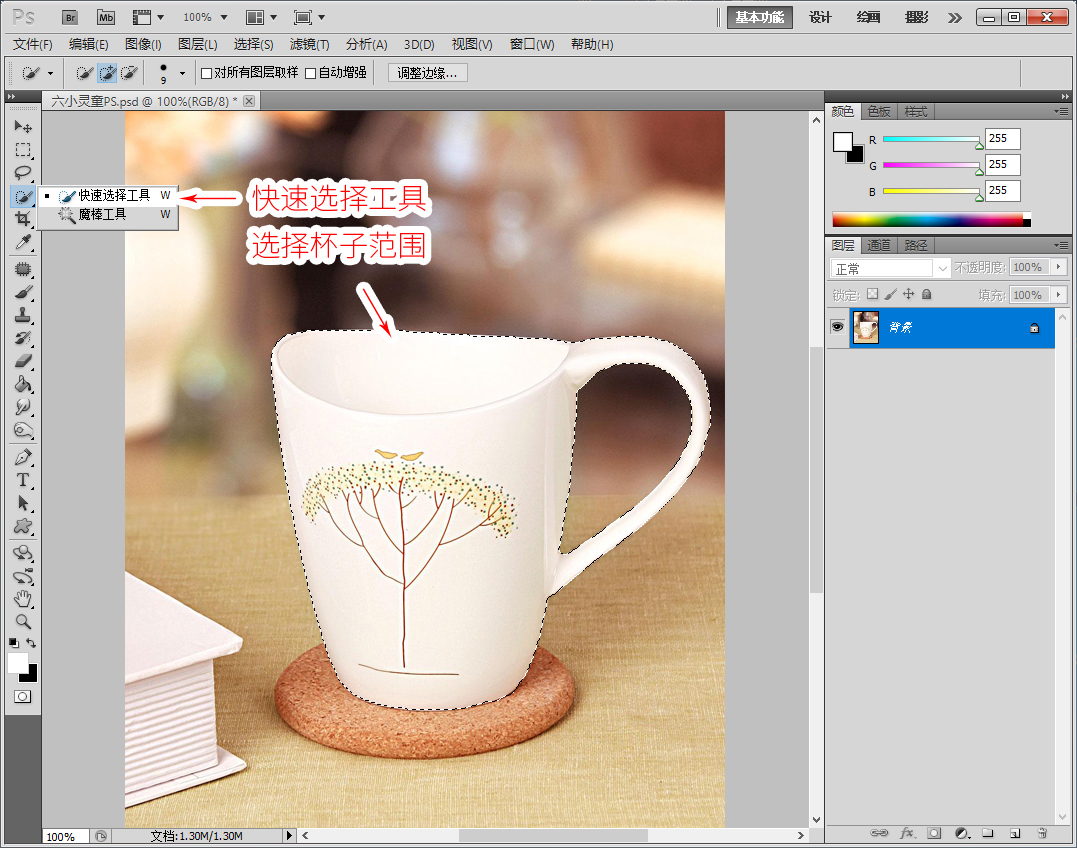Image resolution: width=1077 pixels, height=848 pixels.
Task: Expand more workspaces with double chevron
Action: [955, 18]
